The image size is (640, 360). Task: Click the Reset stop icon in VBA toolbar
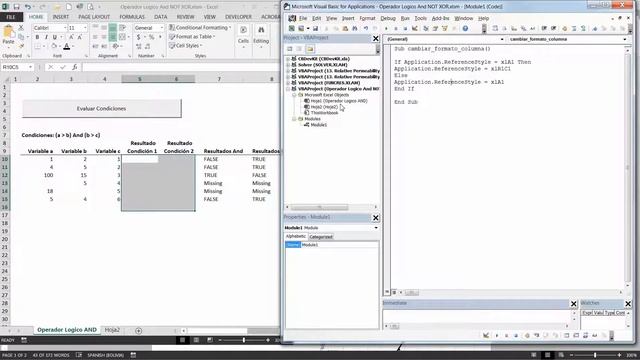[405, 29]
